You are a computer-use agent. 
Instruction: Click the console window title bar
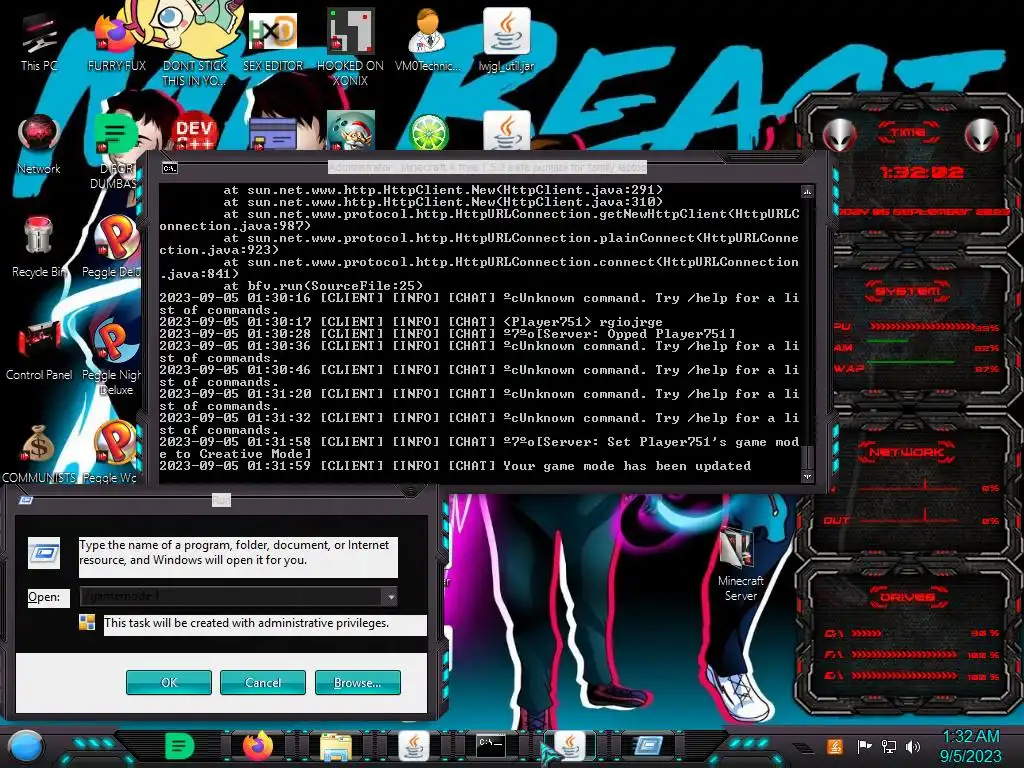click(x=487, y=168)
